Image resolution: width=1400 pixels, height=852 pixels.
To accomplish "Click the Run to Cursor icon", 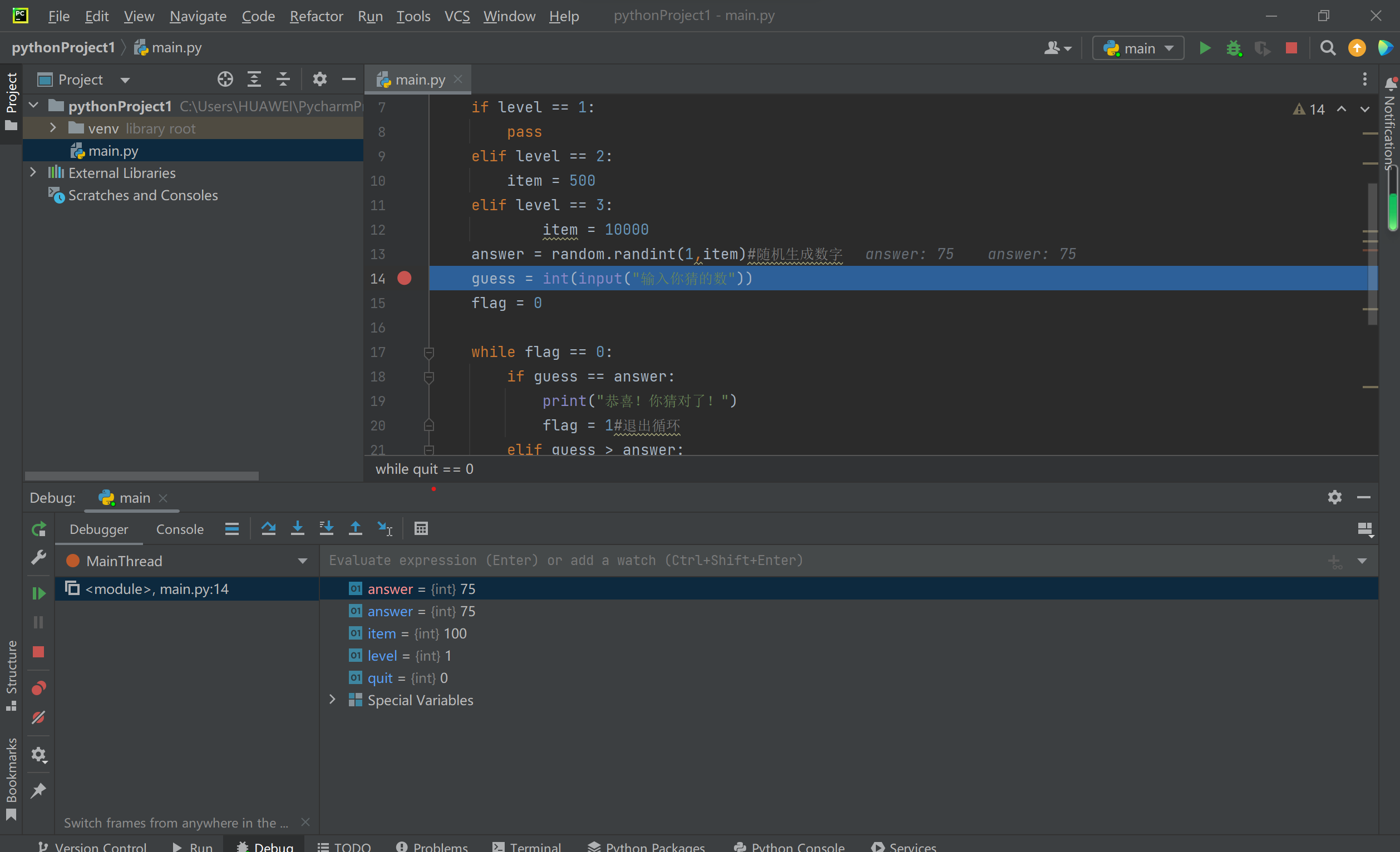I will click(384, 529).
